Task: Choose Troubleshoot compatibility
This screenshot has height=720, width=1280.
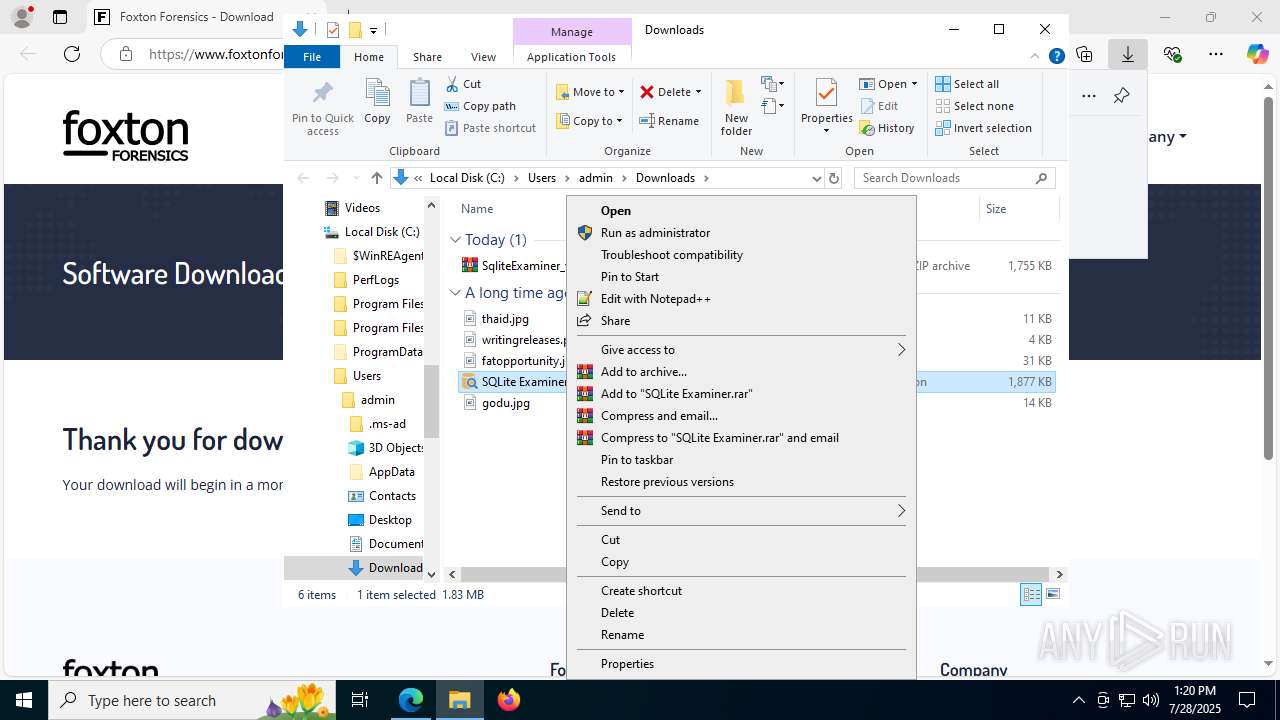Action: tap(741, 255)
